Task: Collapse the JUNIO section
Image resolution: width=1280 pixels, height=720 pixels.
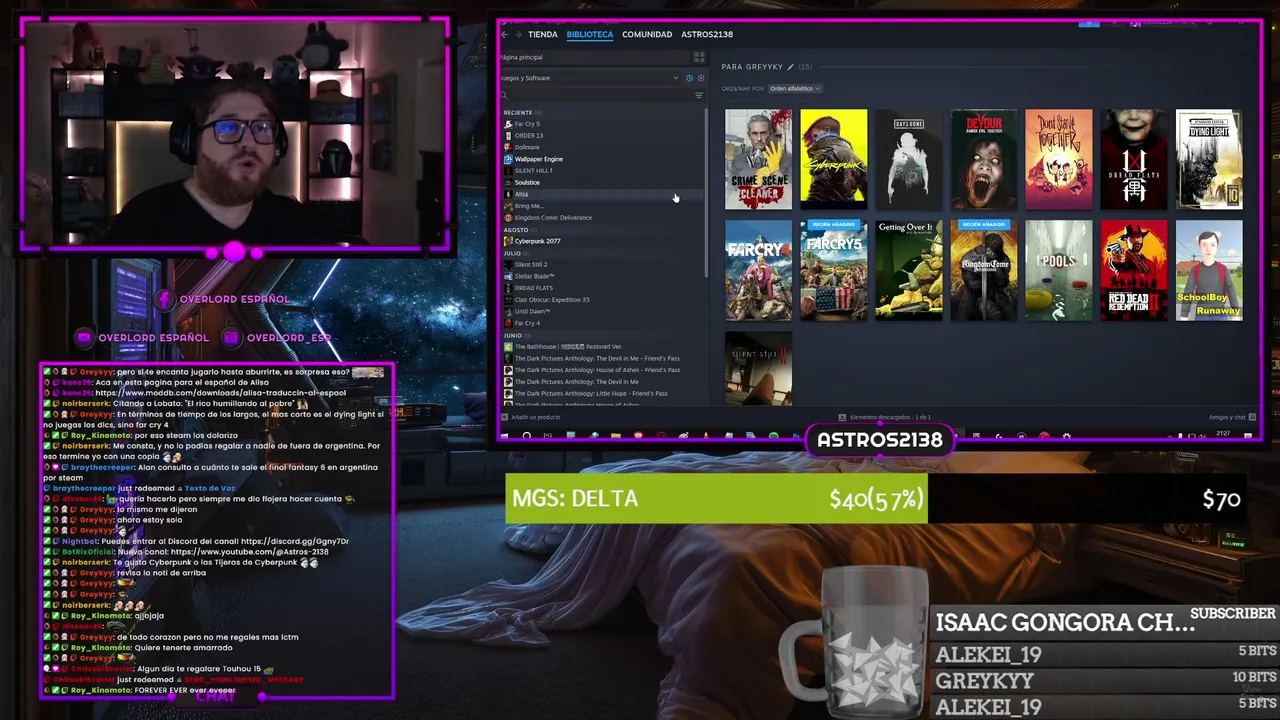Action: (x=512, y=335)
